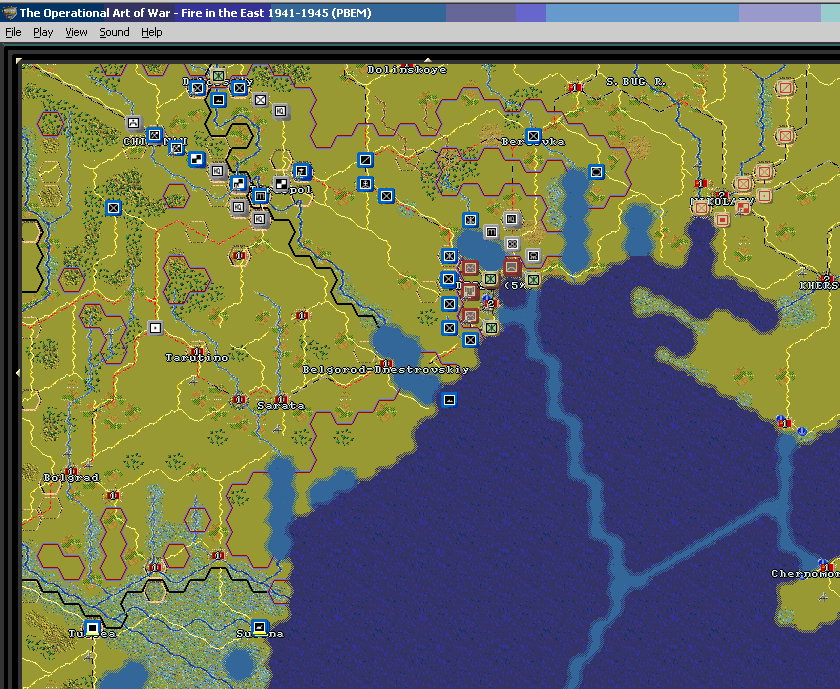This screenshot has height=689, width=840.
Task: Click the (5%) label near Odessa
Action: click(x=515, y=286)
